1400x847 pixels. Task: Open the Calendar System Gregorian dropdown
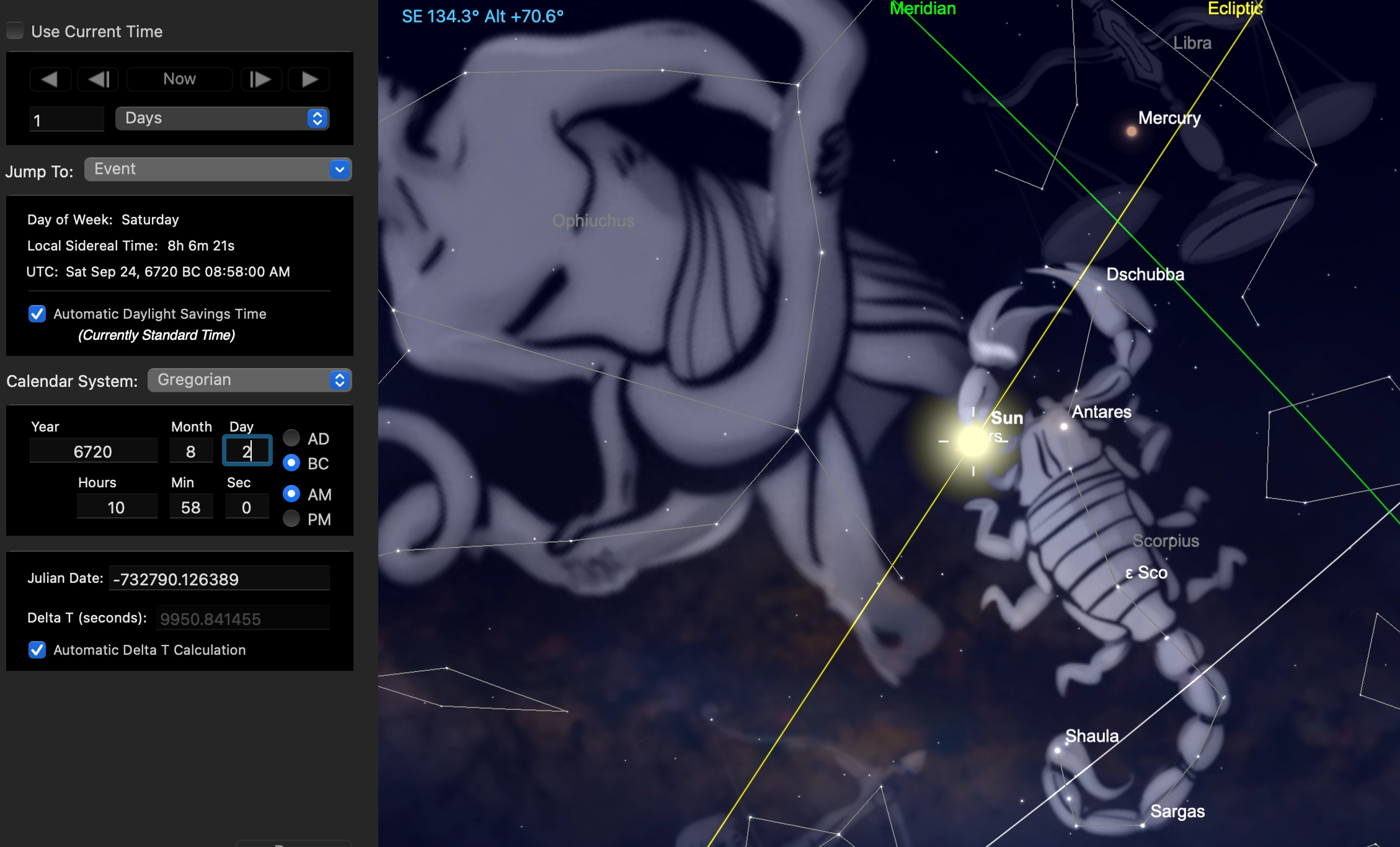click(x=250, y=380)
